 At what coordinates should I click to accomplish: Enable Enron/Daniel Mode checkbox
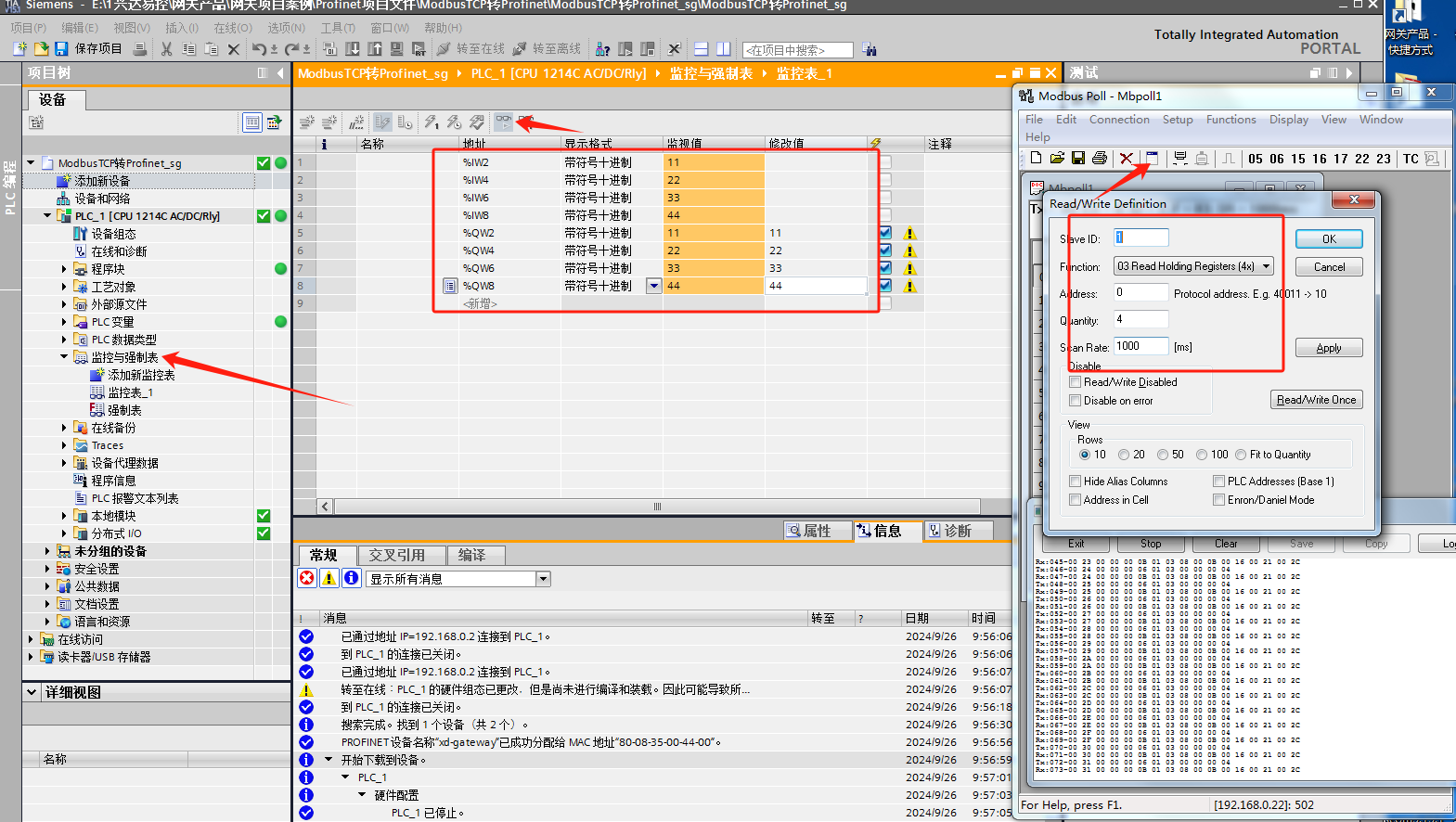1218,500
